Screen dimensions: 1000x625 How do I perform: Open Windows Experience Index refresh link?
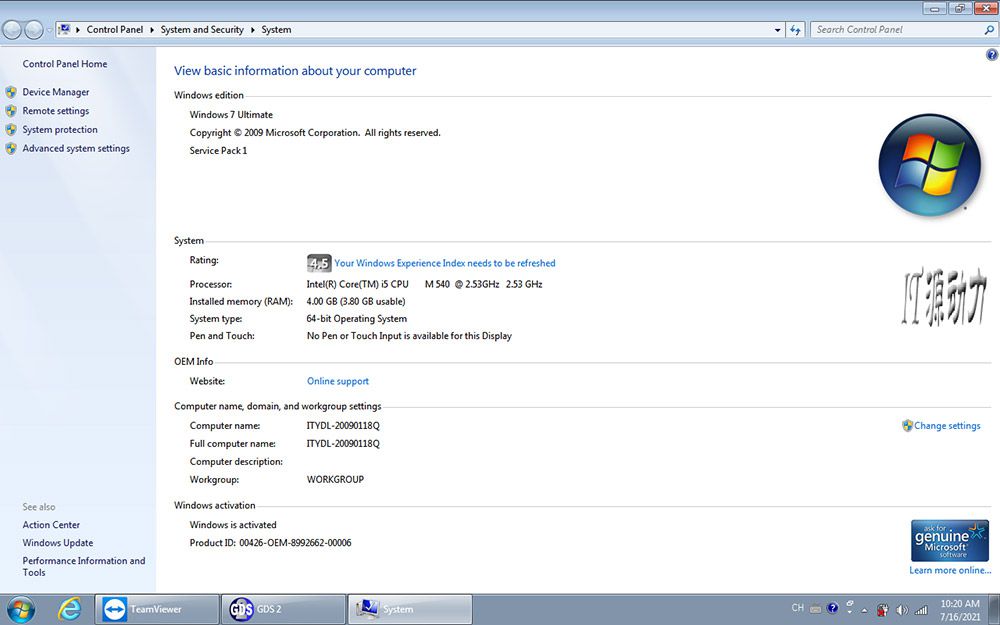(x=445, y=263)
